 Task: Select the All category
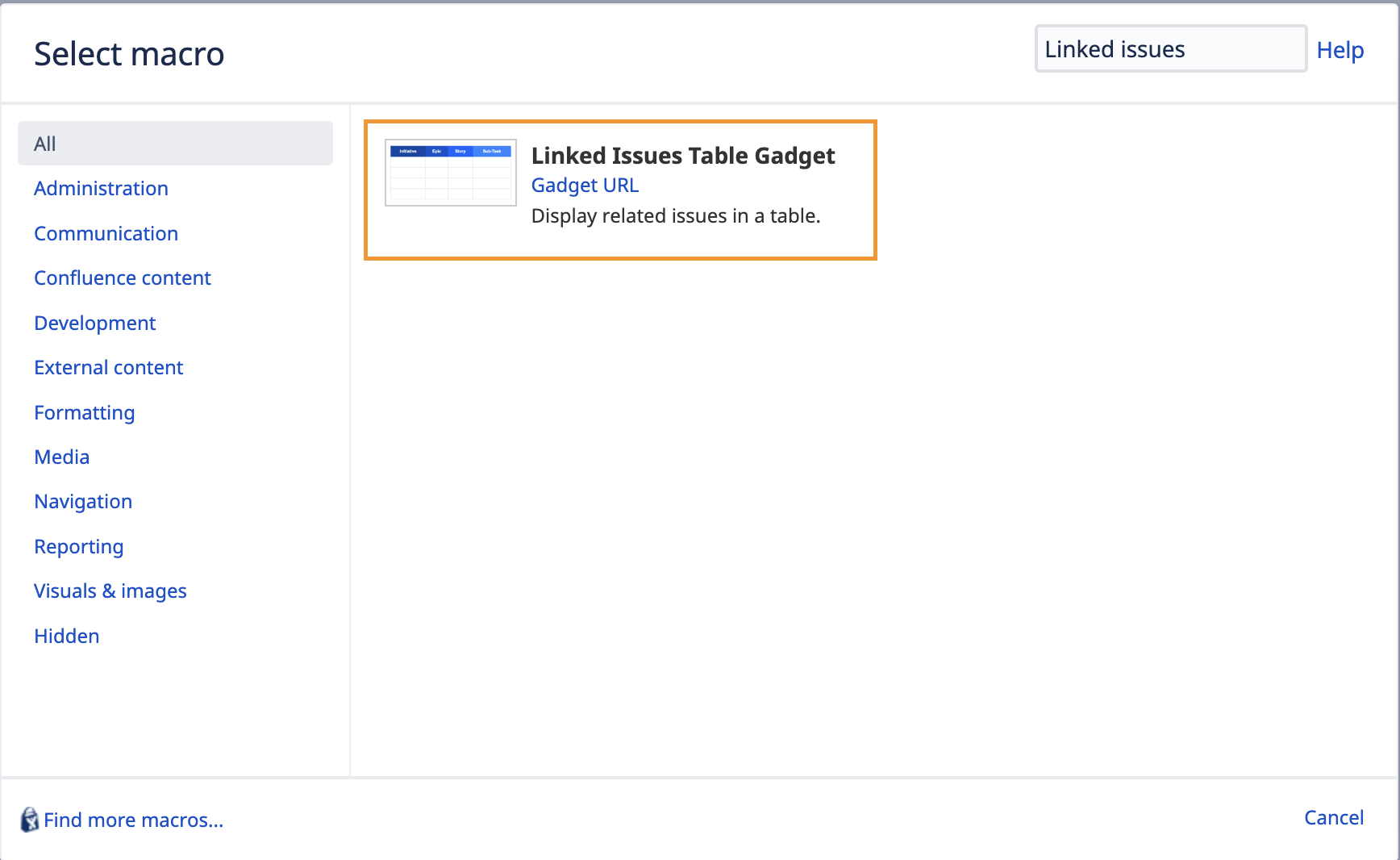44,143
